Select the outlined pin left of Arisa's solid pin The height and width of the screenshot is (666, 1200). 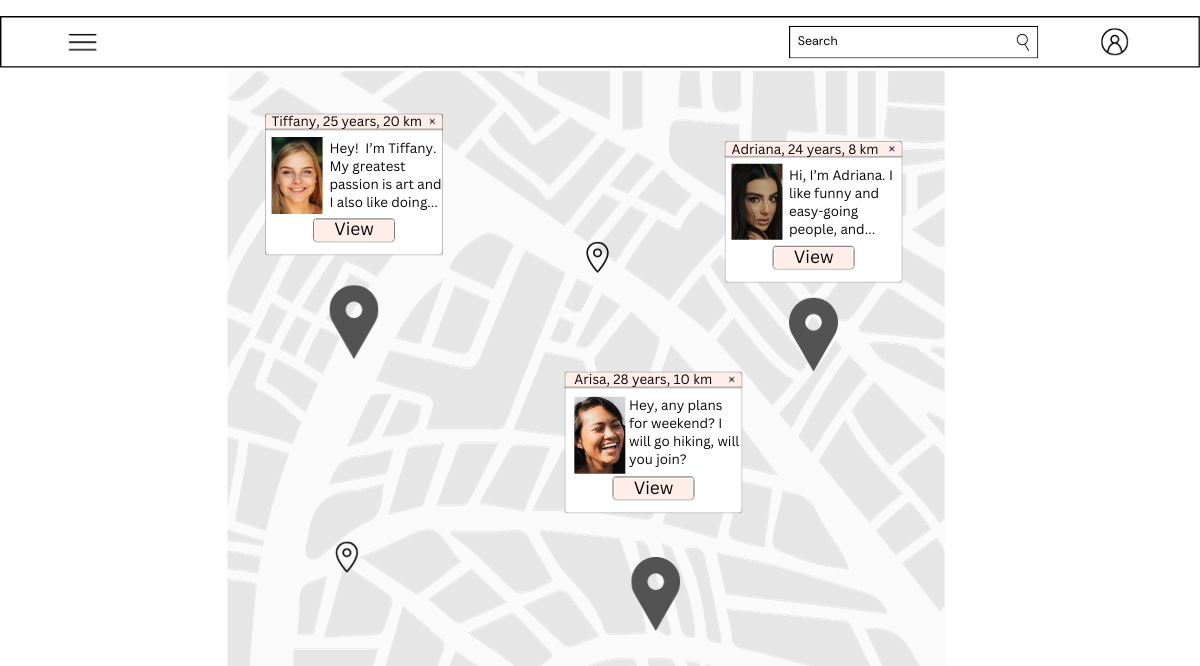point(346,556)
